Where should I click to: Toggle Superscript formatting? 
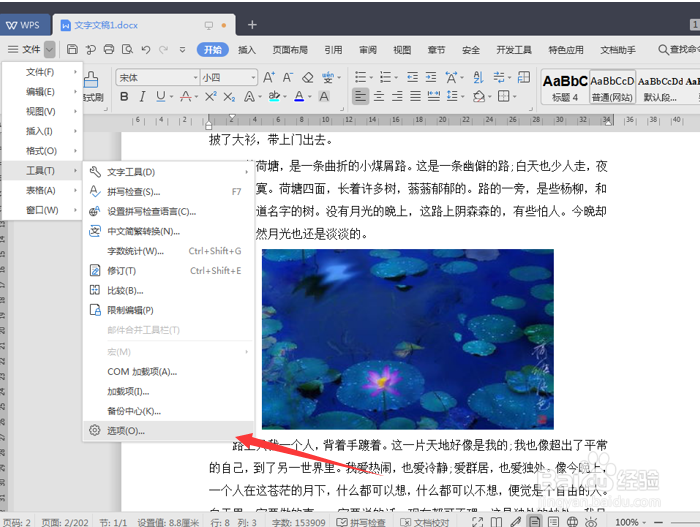pos(210,96)
